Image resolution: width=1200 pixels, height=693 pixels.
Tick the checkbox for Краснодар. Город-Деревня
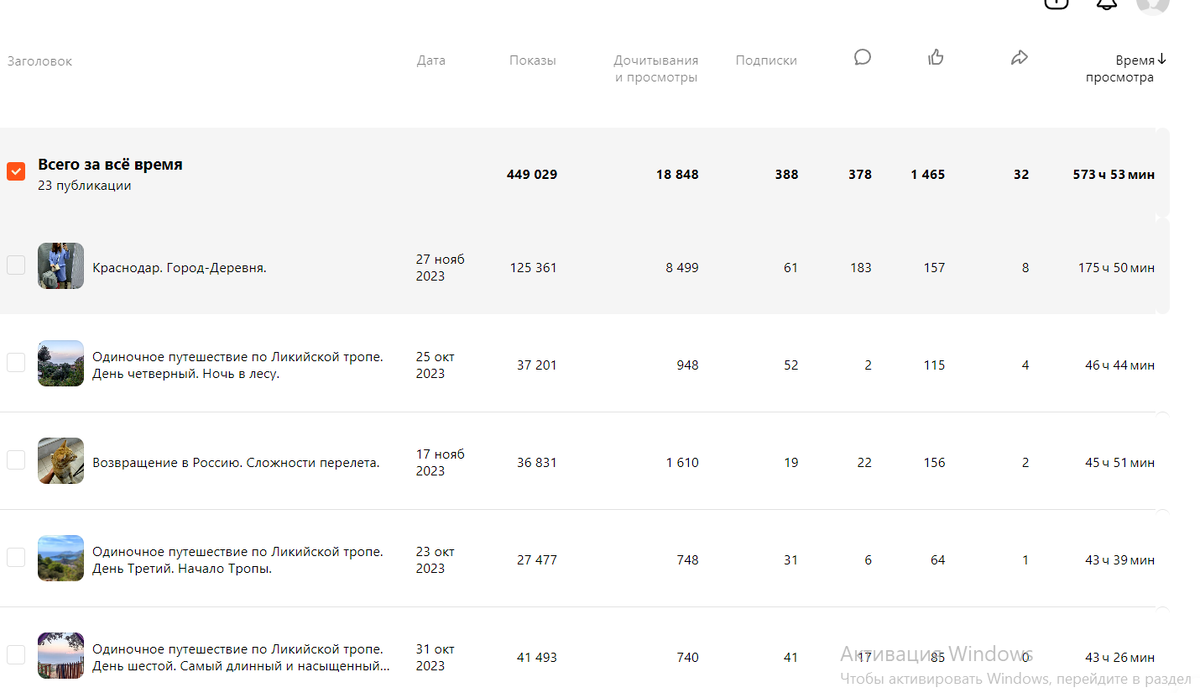click(16, 265)
